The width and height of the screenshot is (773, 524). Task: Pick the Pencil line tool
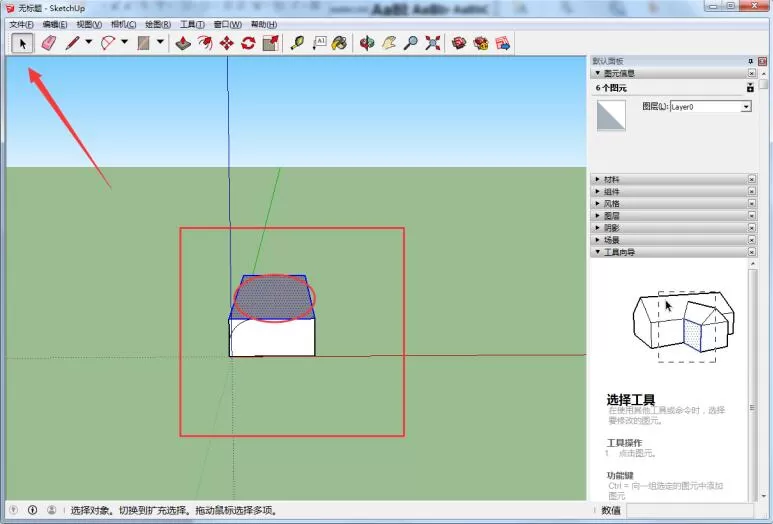coord(72,43)
